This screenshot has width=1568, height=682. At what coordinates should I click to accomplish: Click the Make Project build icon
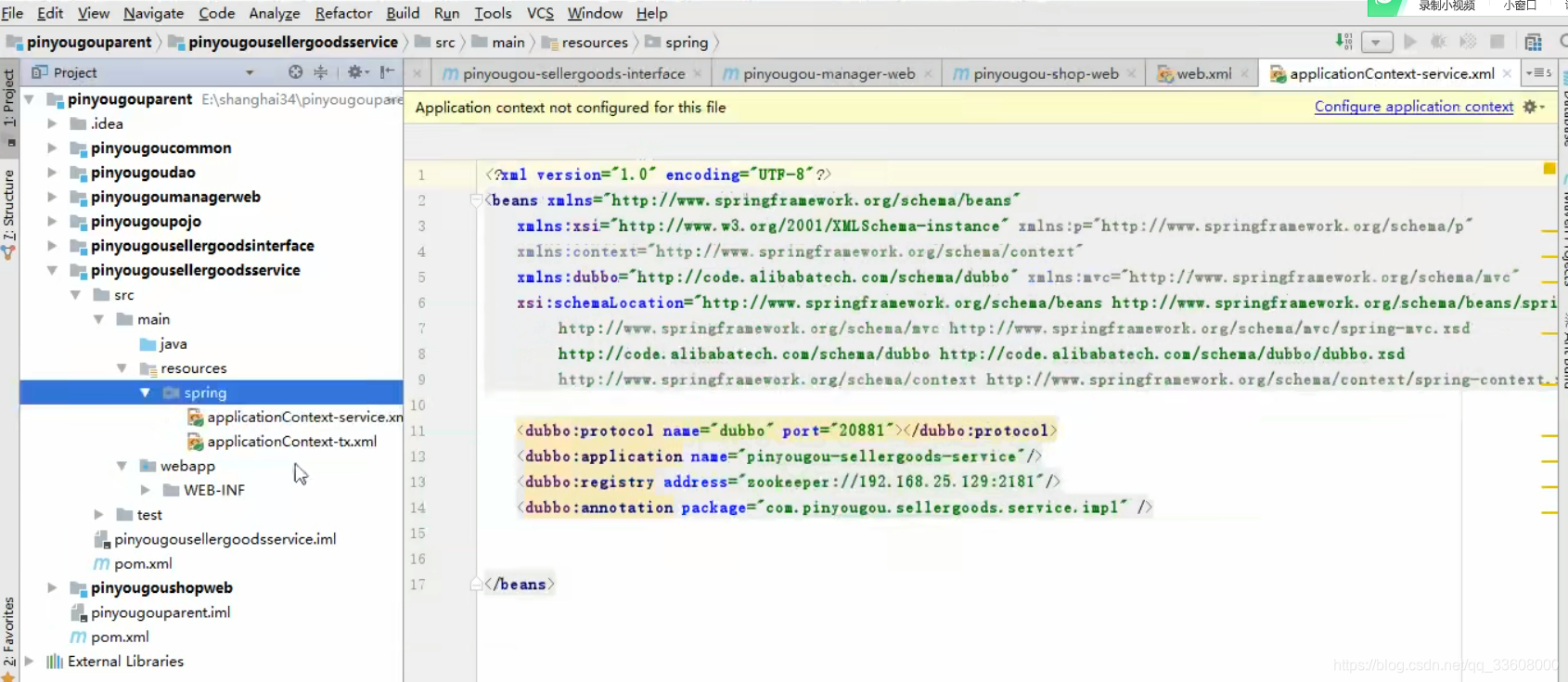pos(1343,42)
